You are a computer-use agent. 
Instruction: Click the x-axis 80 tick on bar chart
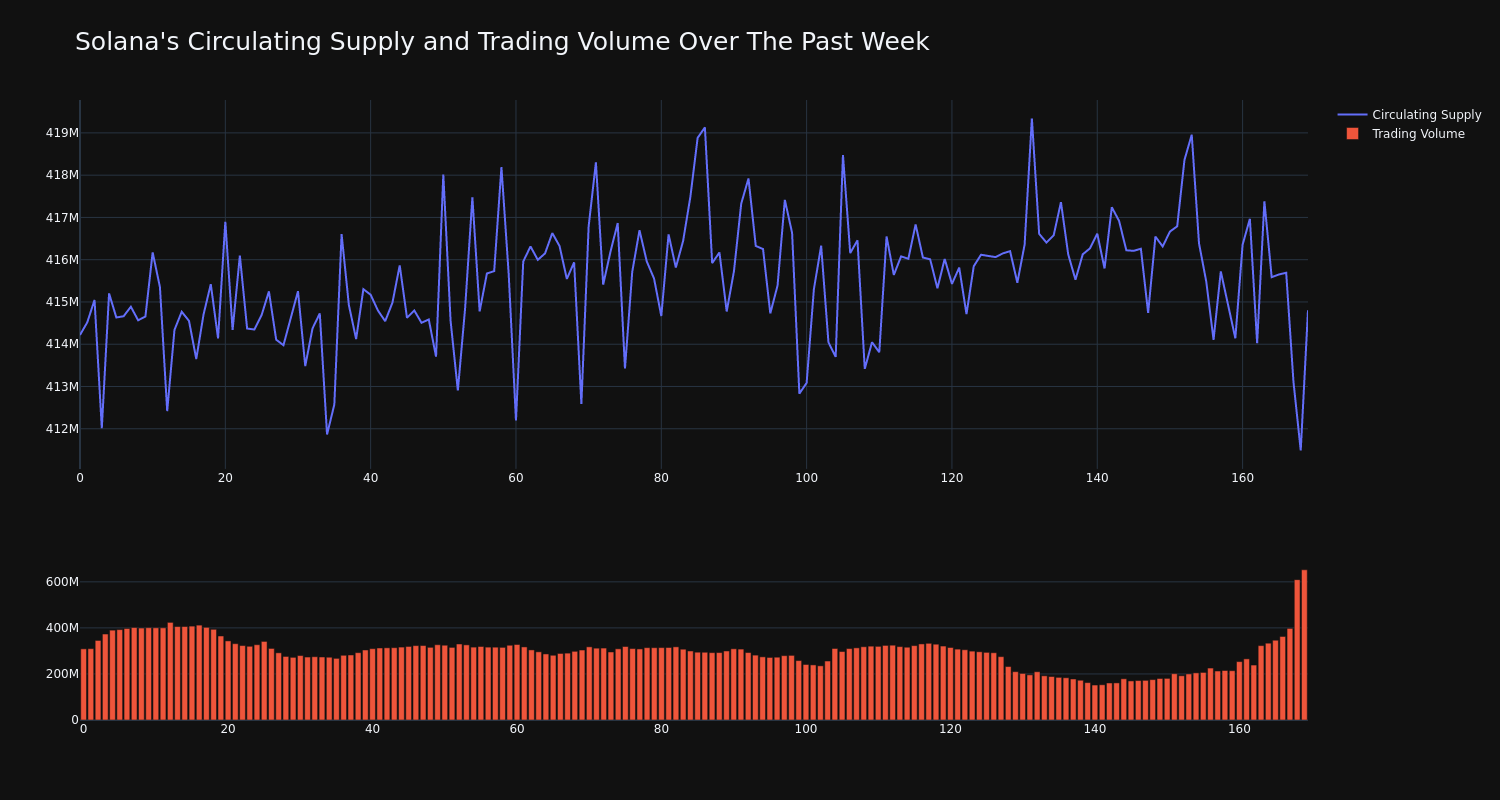point(661,729)
